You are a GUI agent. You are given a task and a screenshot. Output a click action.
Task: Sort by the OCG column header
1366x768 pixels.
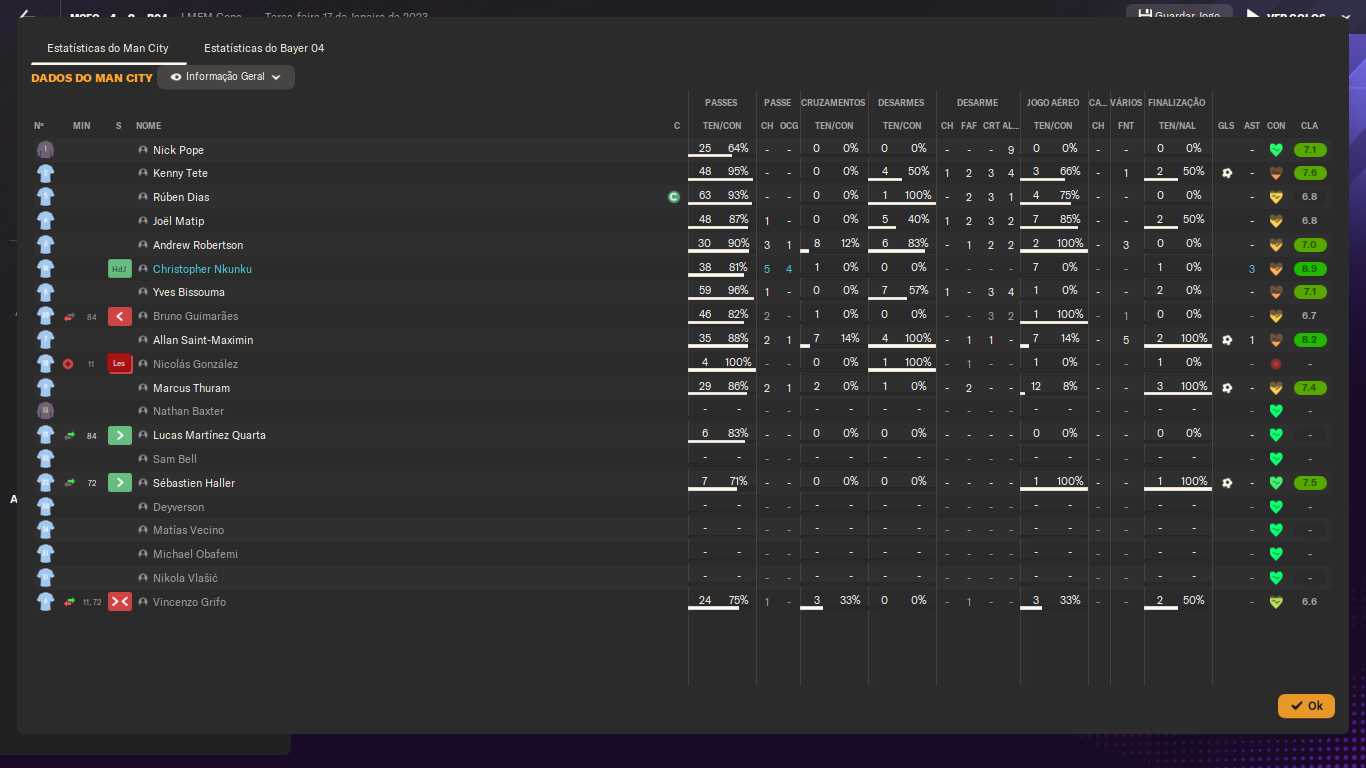pos(789,126)
